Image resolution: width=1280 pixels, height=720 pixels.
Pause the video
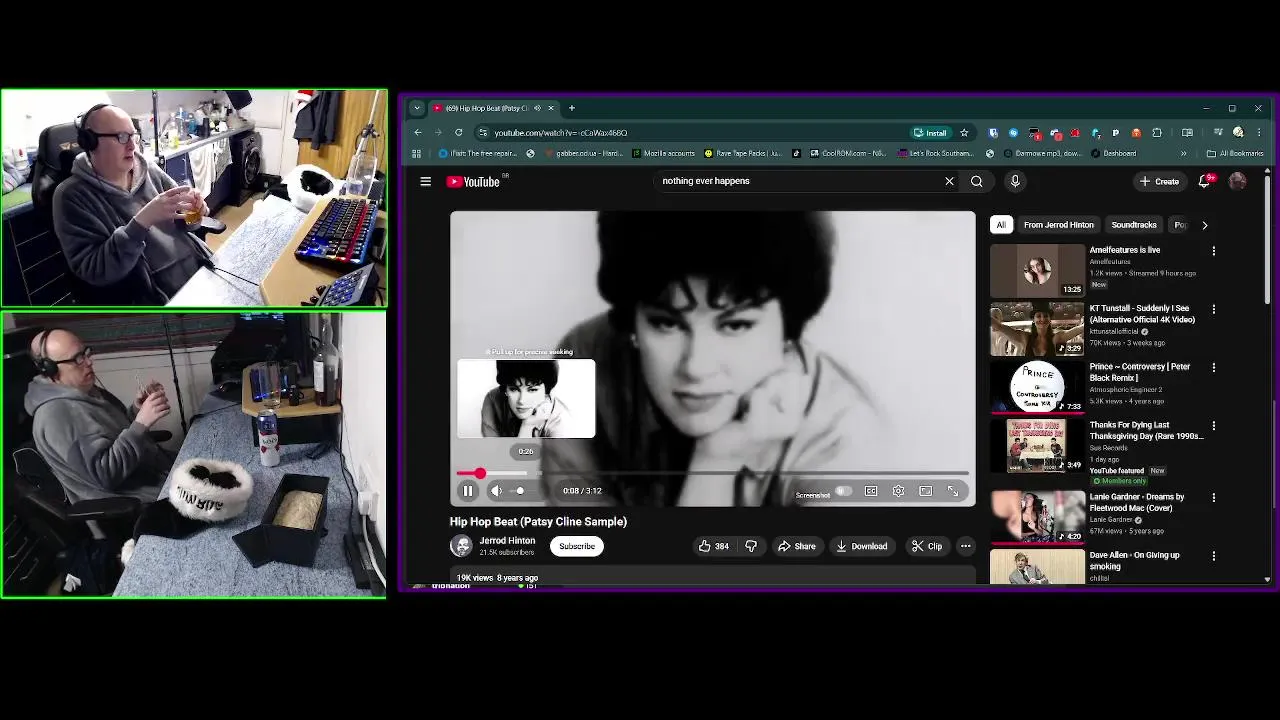[467, 491]
